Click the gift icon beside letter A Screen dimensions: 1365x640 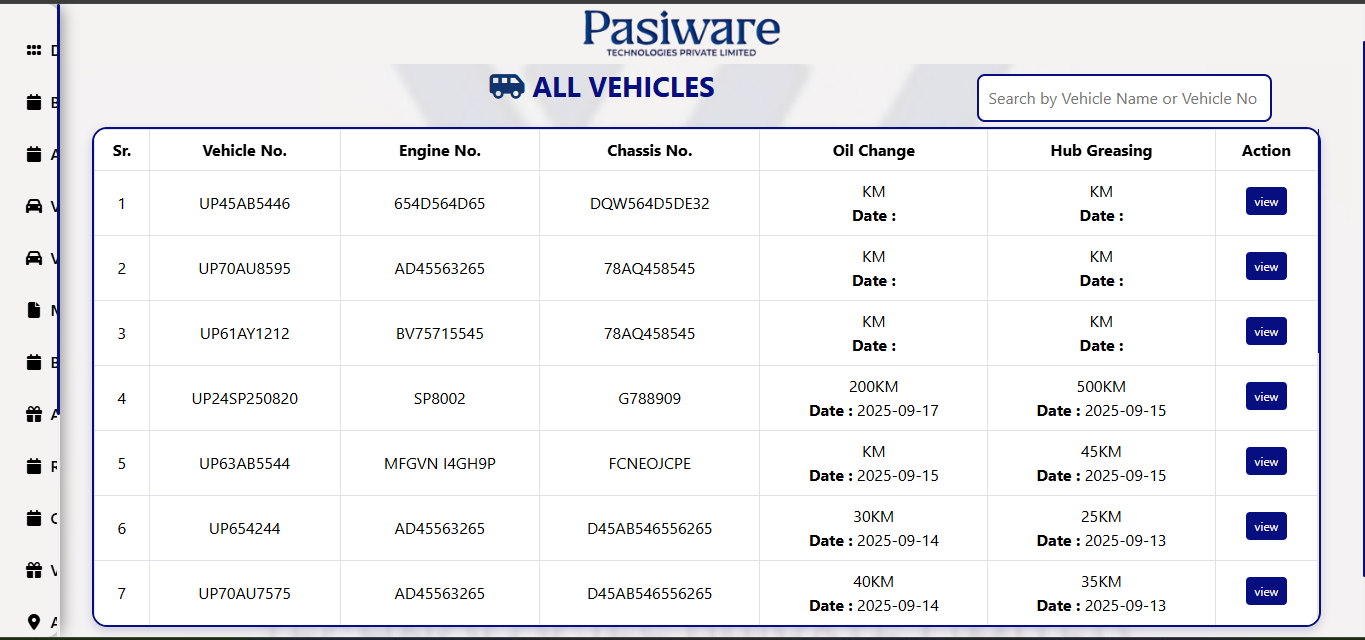(x=34, y=414)
